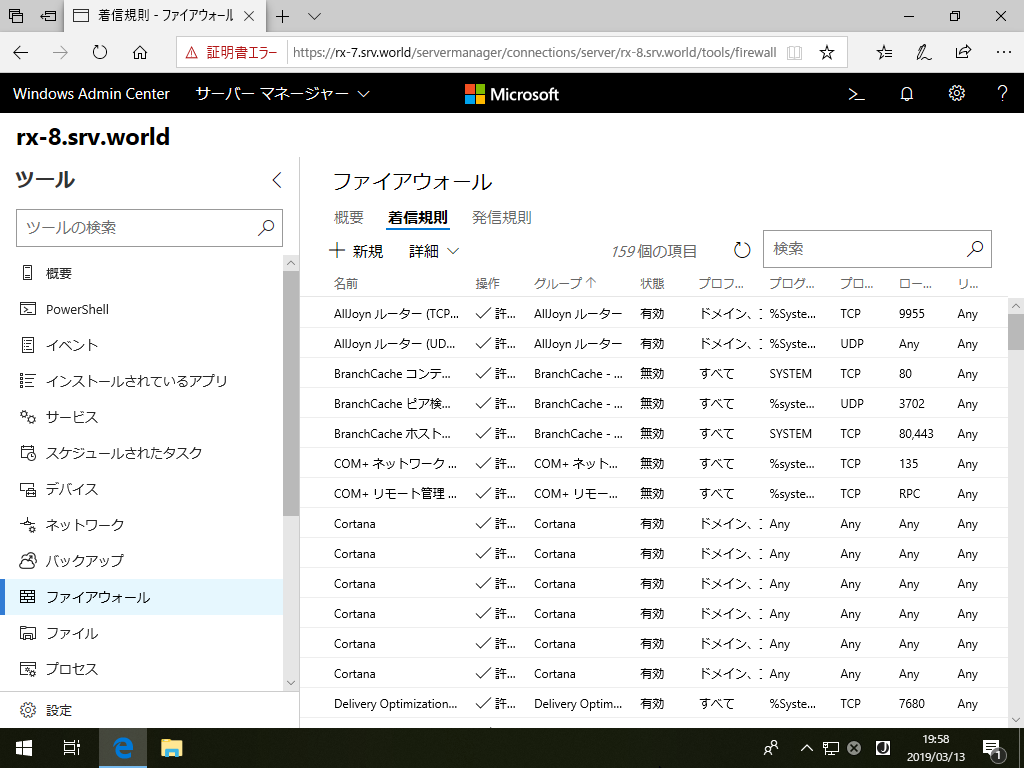Switch to the 発信規則 tab

click(x=502, y=217)
